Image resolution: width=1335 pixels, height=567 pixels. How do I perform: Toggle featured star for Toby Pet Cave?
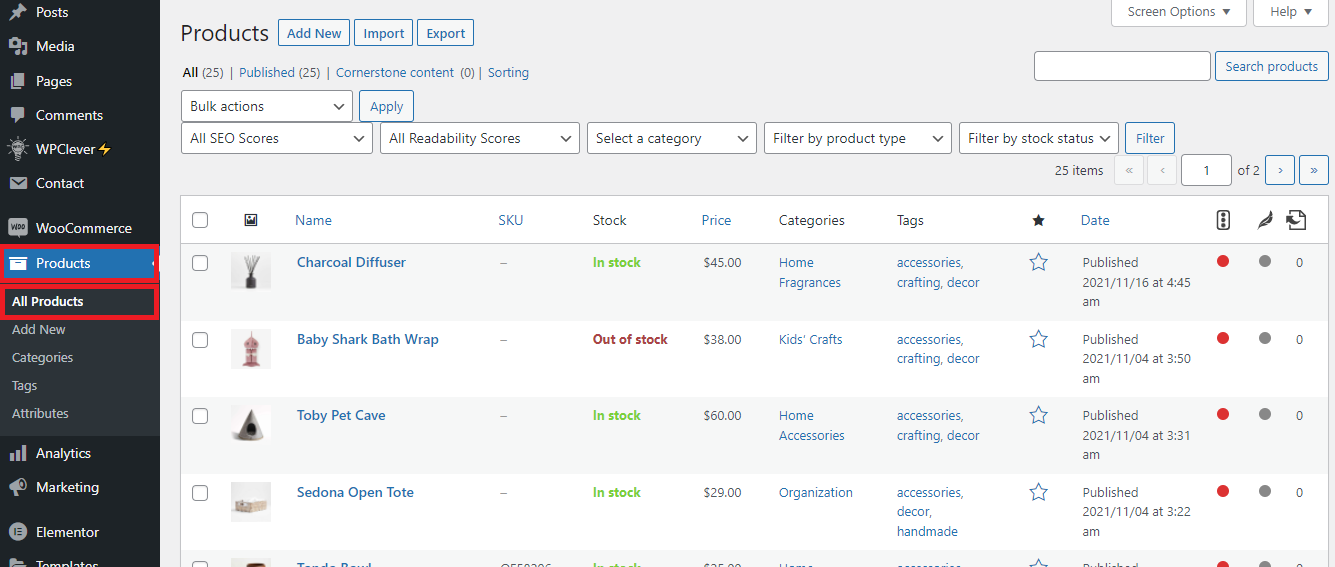click(1039, 415)
